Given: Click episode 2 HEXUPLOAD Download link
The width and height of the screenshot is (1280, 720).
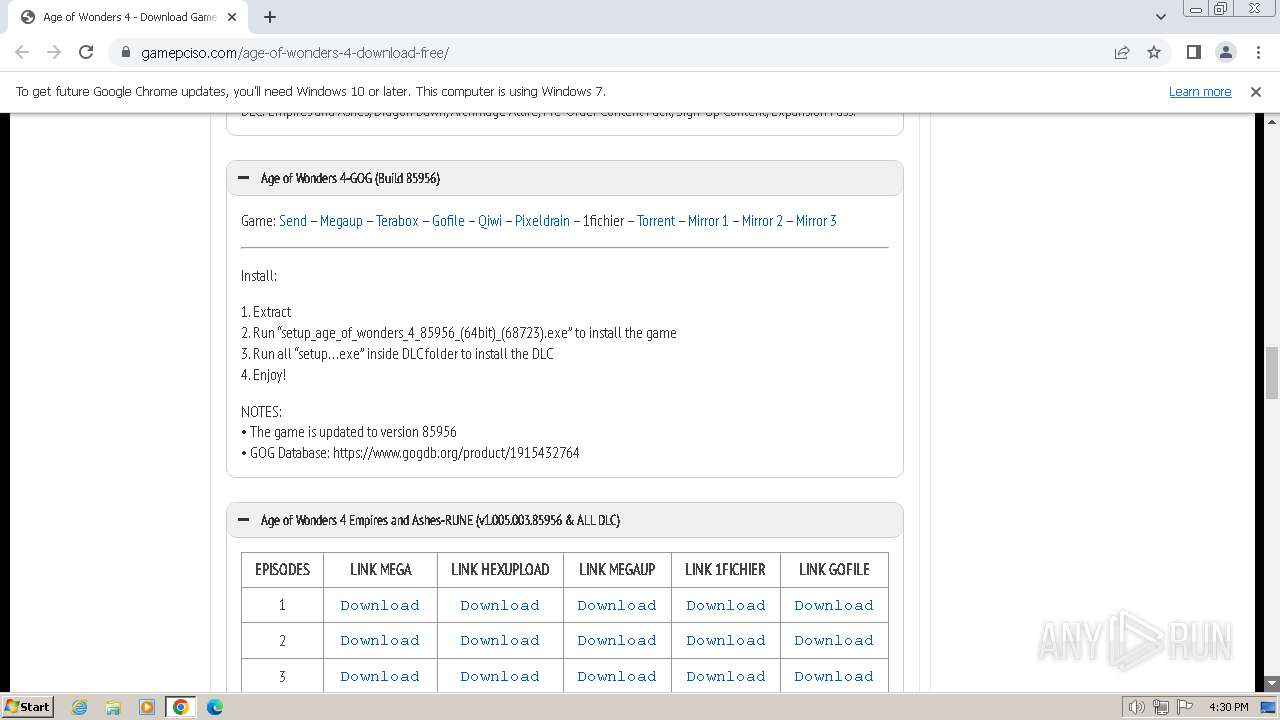Looking at the screenshot, I should (x=500, y=640).
